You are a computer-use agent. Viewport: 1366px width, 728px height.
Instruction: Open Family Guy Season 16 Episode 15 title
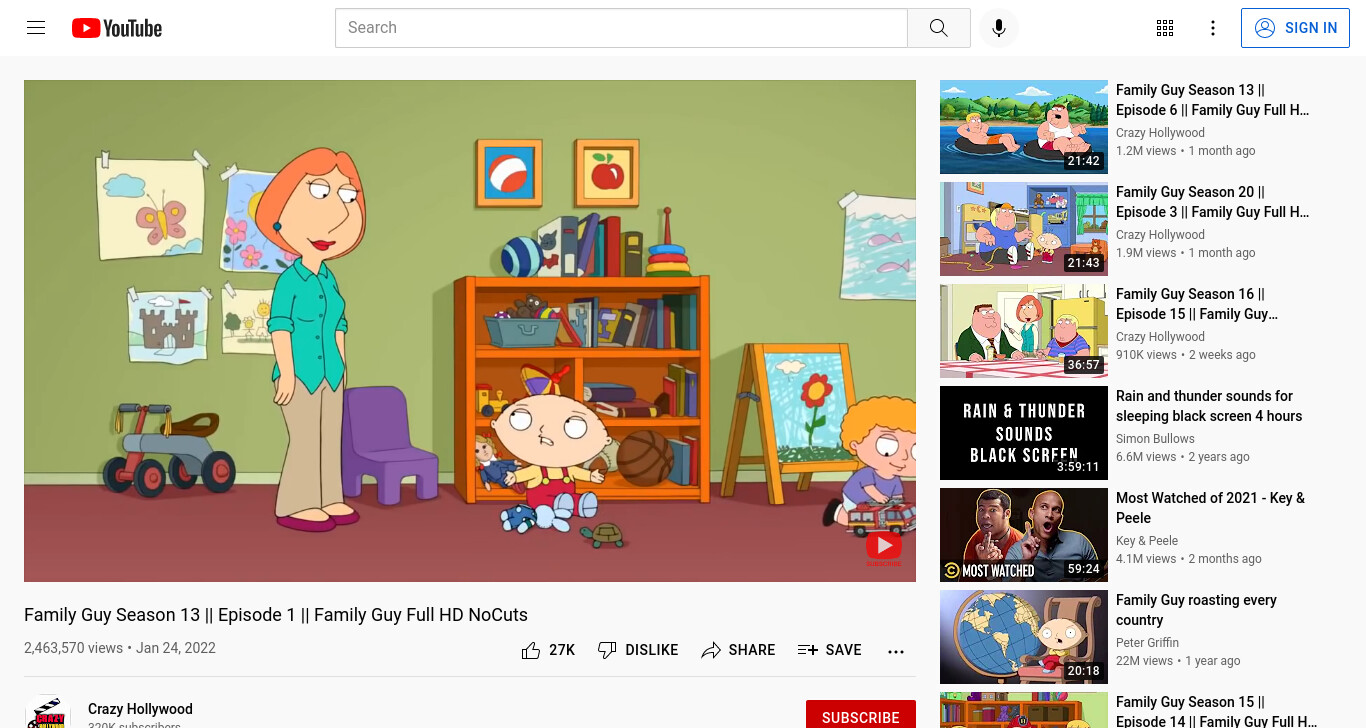(x=1197, y=304)
